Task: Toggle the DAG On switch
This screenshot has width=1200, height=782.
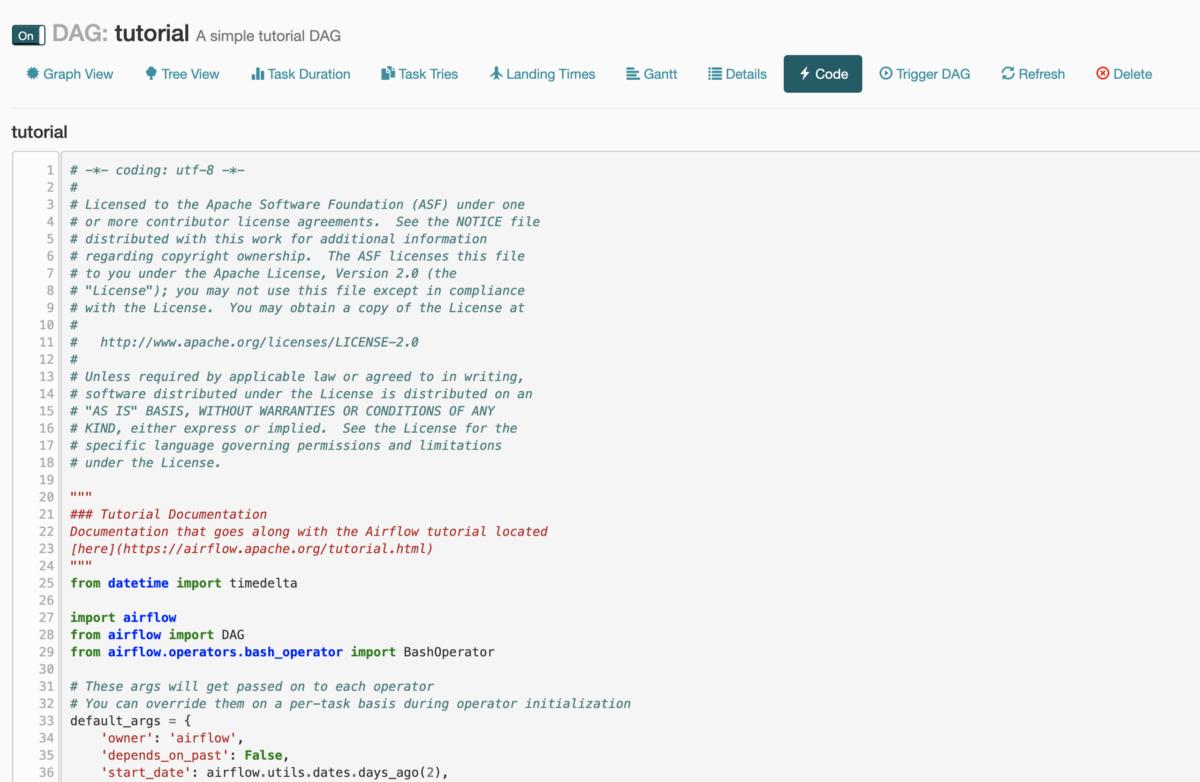Action: tap(28, 36)
